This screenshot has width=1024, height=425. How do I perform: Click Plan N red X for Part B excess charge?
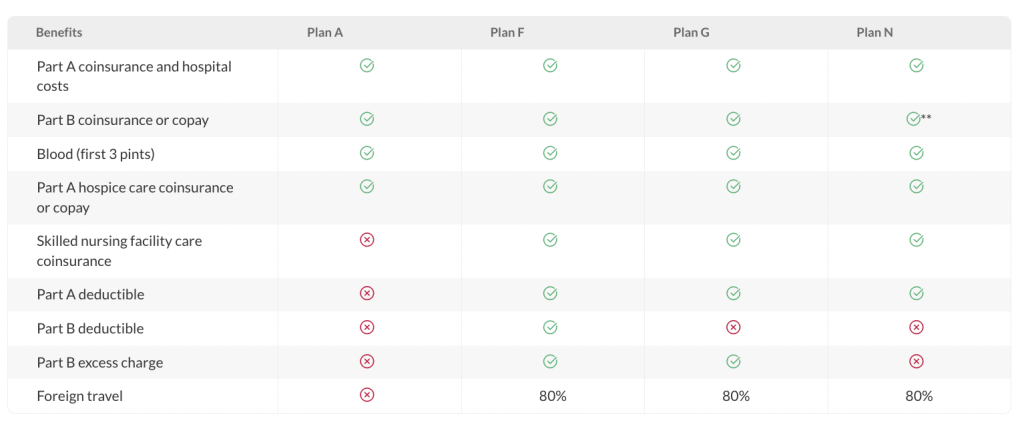click(x=916, y=361)
